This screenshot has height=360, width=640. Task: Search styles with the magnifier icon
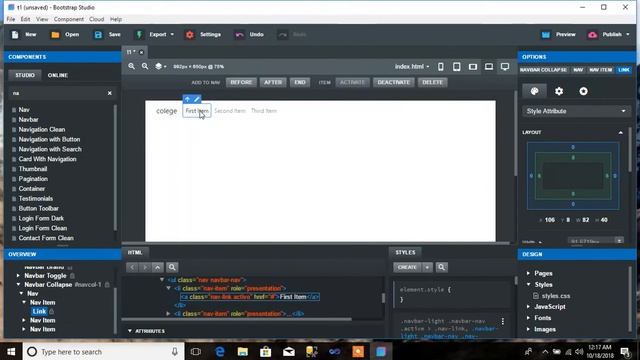coord(441,267)
